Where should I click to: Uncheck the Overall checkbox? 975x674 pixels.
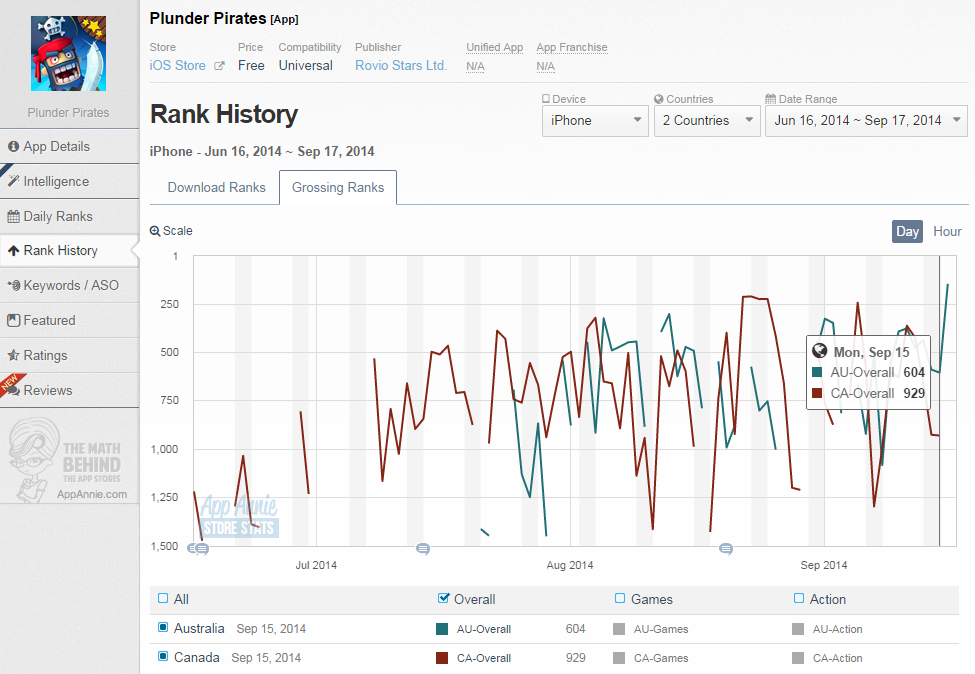(x=443, y=598)
